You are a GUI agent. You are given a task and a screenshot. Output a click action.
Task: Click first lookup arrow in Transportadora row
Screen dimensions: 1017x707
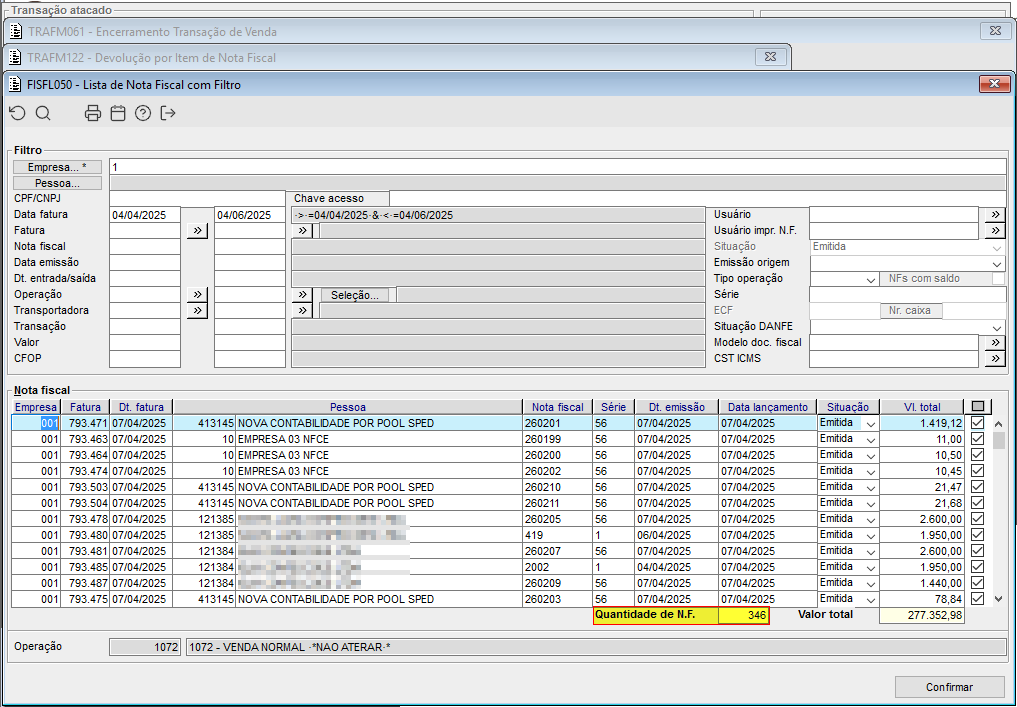[x=197, y=311]
